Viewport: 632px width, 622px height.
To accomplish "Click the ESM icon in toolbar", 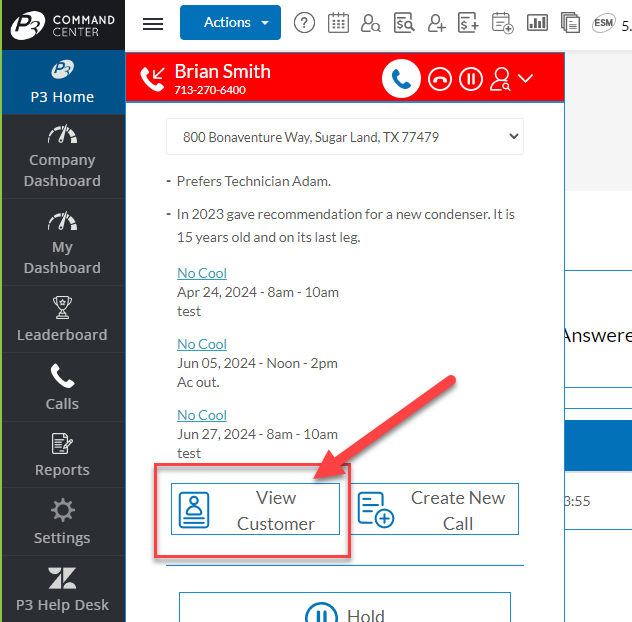I will [603, 23].
